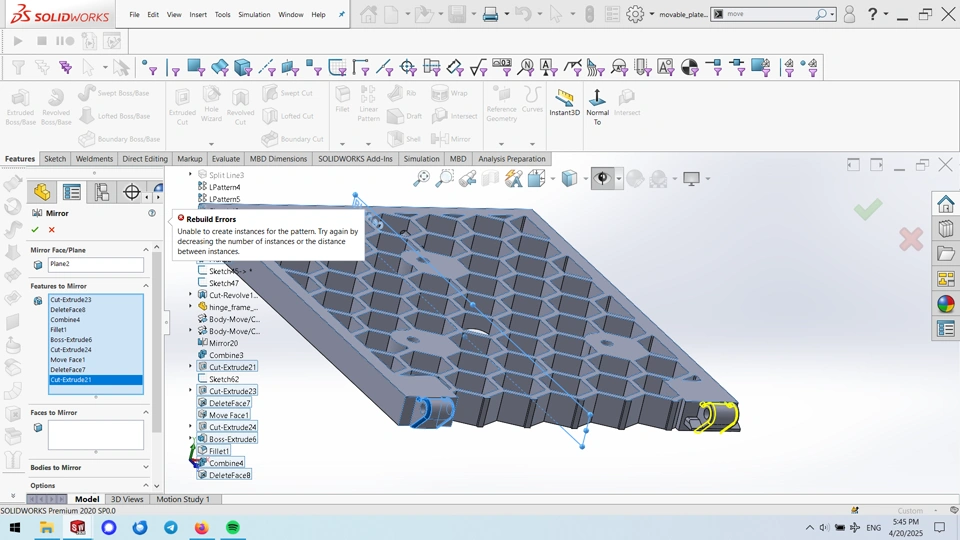The height and width of the screenshot is (540, 960).
Task: Accept the Mirror with green checkmark
Action: [35, 230]
